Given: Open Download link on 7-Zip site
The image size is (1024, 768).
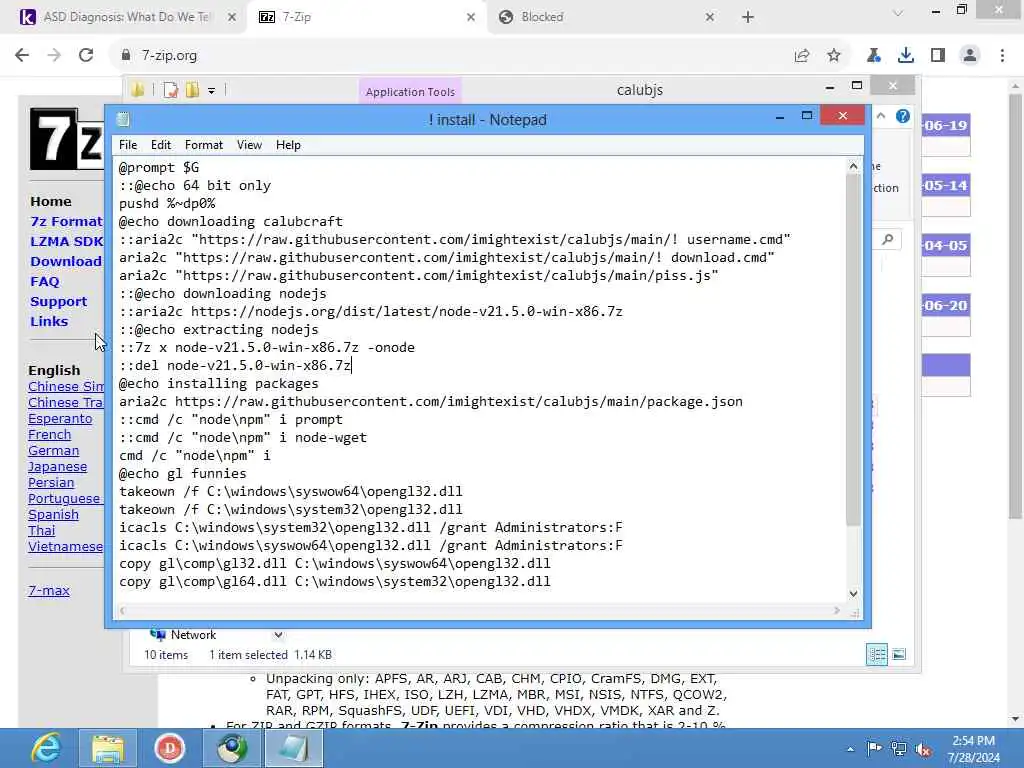Looking at the screenshot, I should (66, 262).
